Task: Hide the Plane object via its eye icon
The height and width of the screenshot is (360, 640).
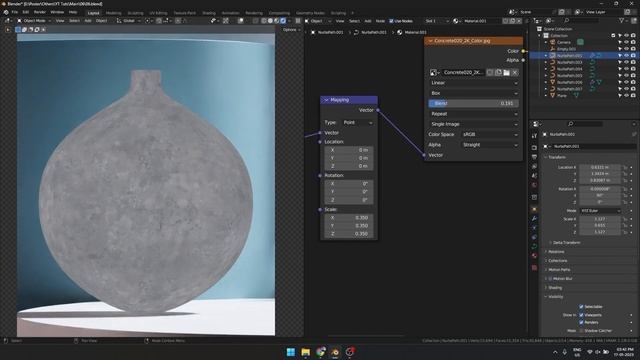Action: pyautogui.click(x=627, y=96)
